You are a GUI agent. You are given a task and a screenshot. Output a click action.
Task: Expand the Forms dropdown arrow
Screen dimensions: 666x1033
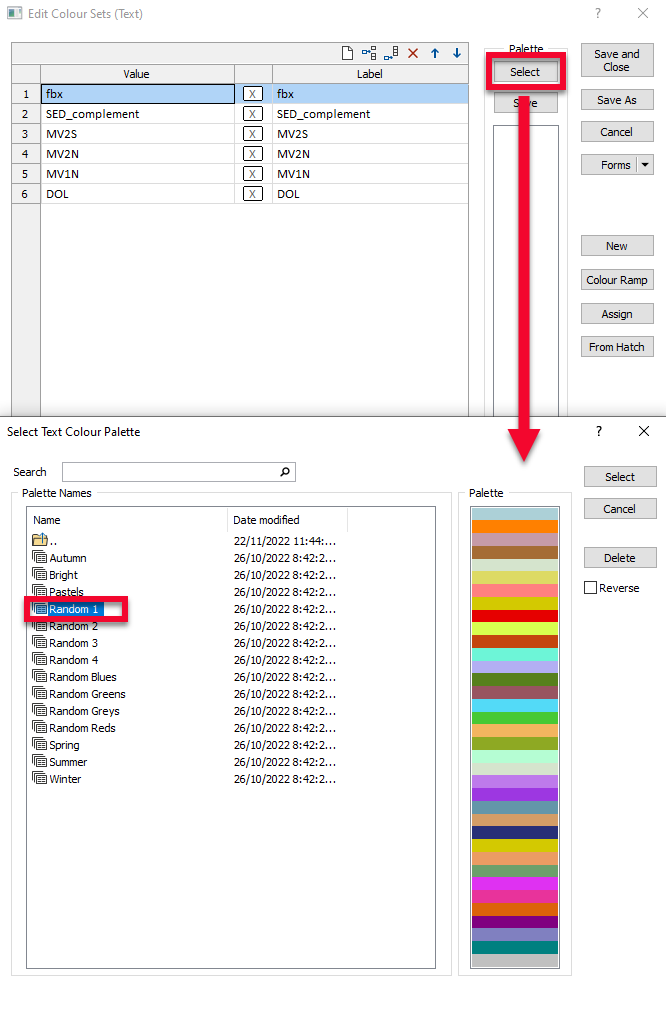pos(645,165)
